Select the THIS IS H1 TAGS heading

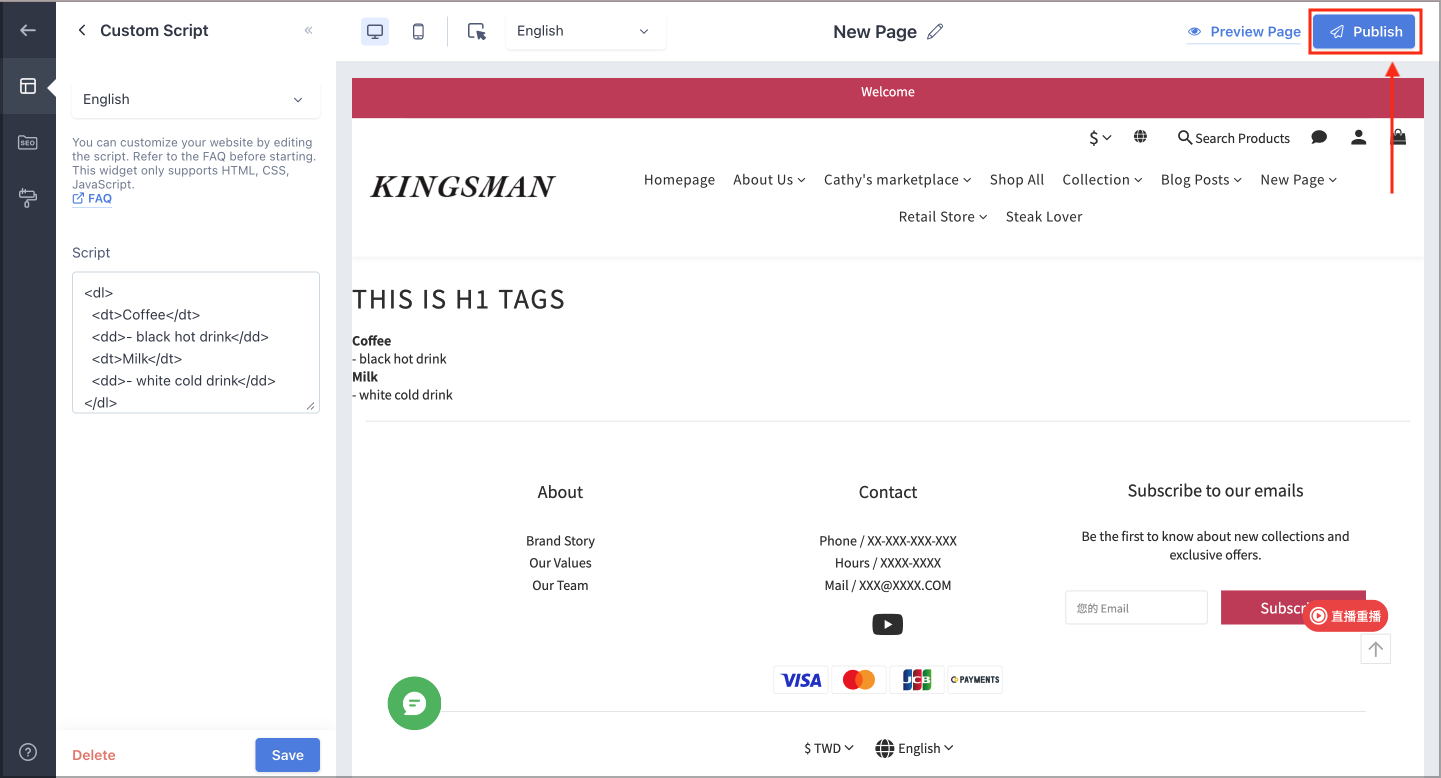pyautogui.click(x=459, y=299)
